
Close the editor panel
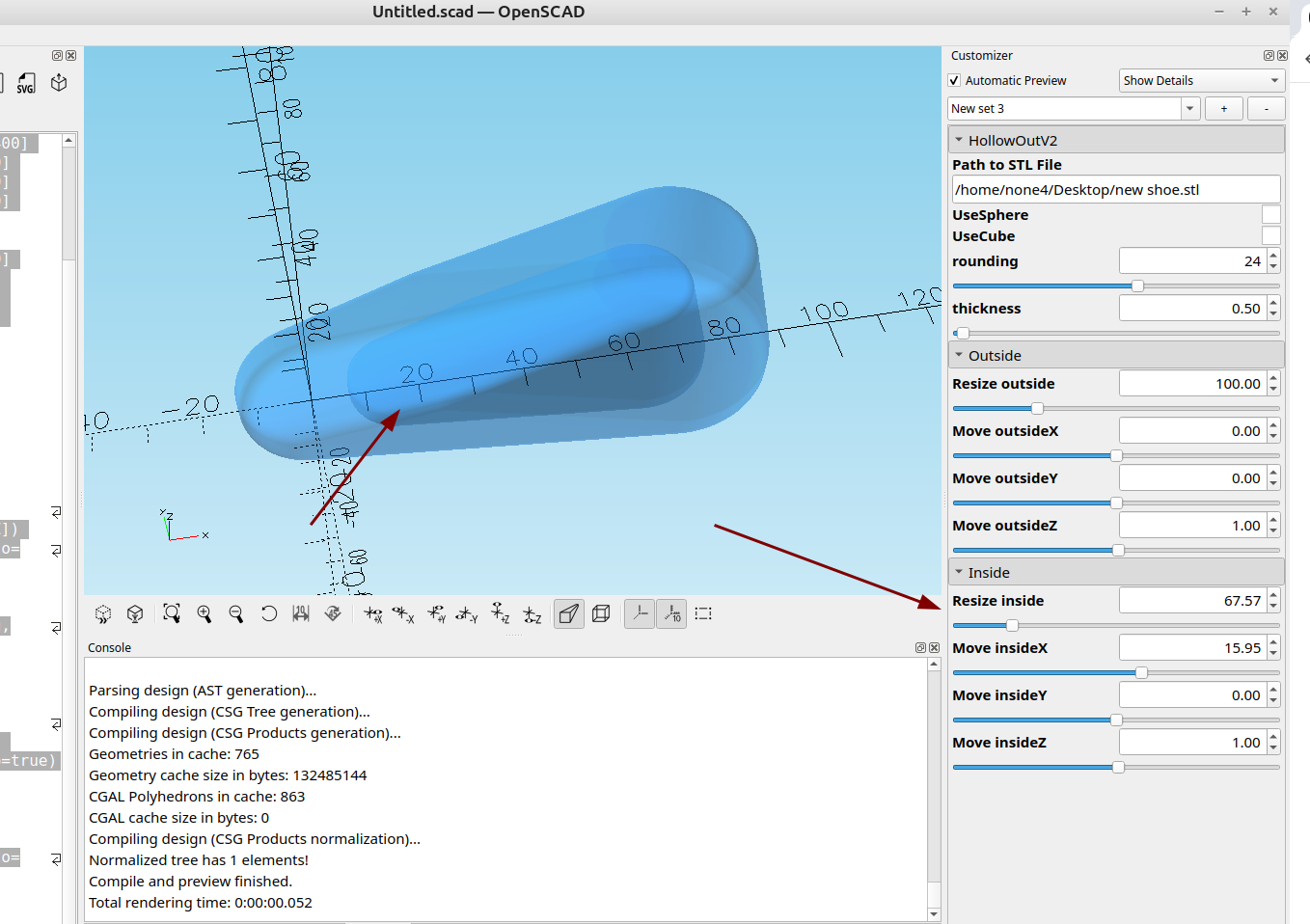(70, 56)
